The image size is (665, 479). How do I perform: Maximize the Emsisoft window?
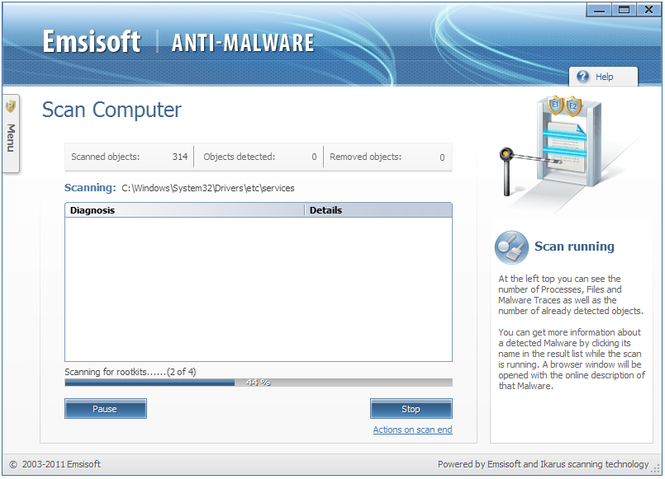pyautogui.click(x=624, y=10)
